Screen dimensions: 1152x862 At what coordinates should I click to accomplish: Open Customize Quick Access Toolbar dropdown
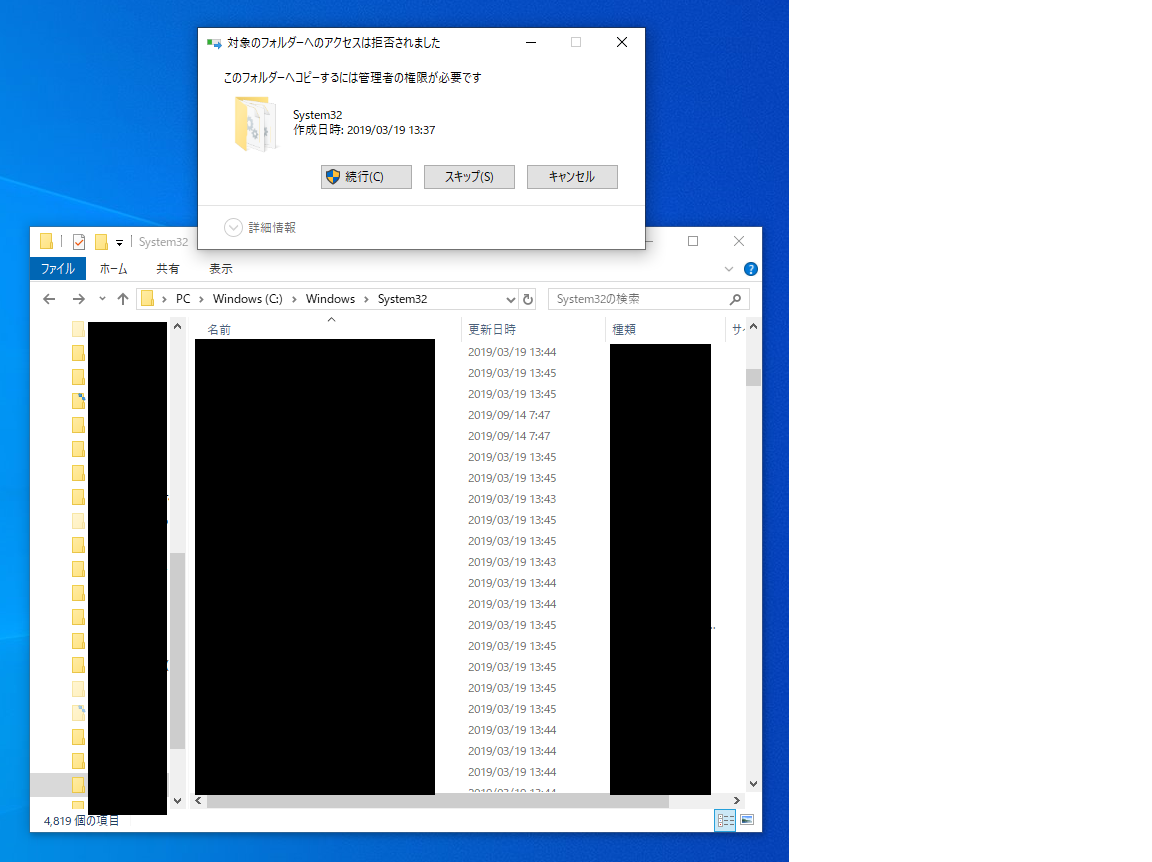119,243
